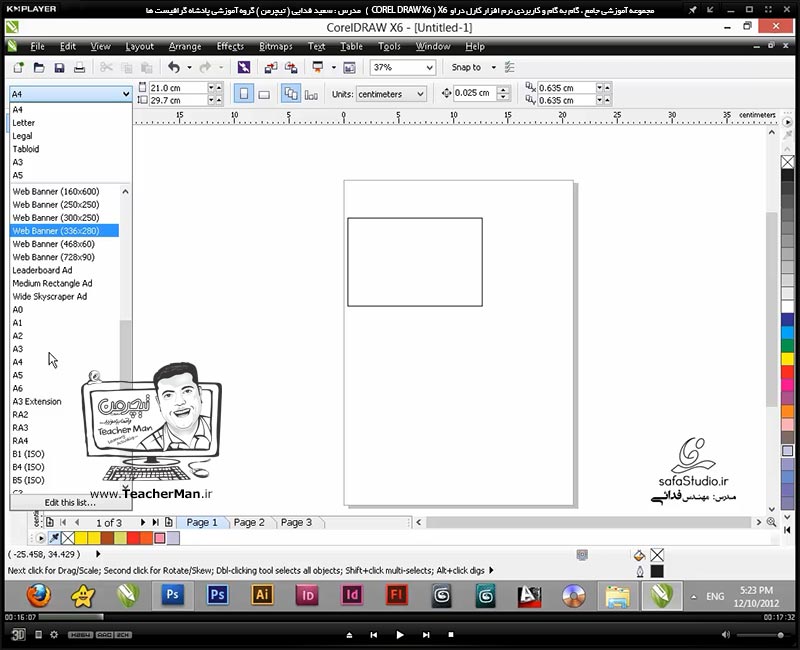Screen dimensions: 800x650
Task: Click No color swatch atop right palette
Action: point(787,162)
